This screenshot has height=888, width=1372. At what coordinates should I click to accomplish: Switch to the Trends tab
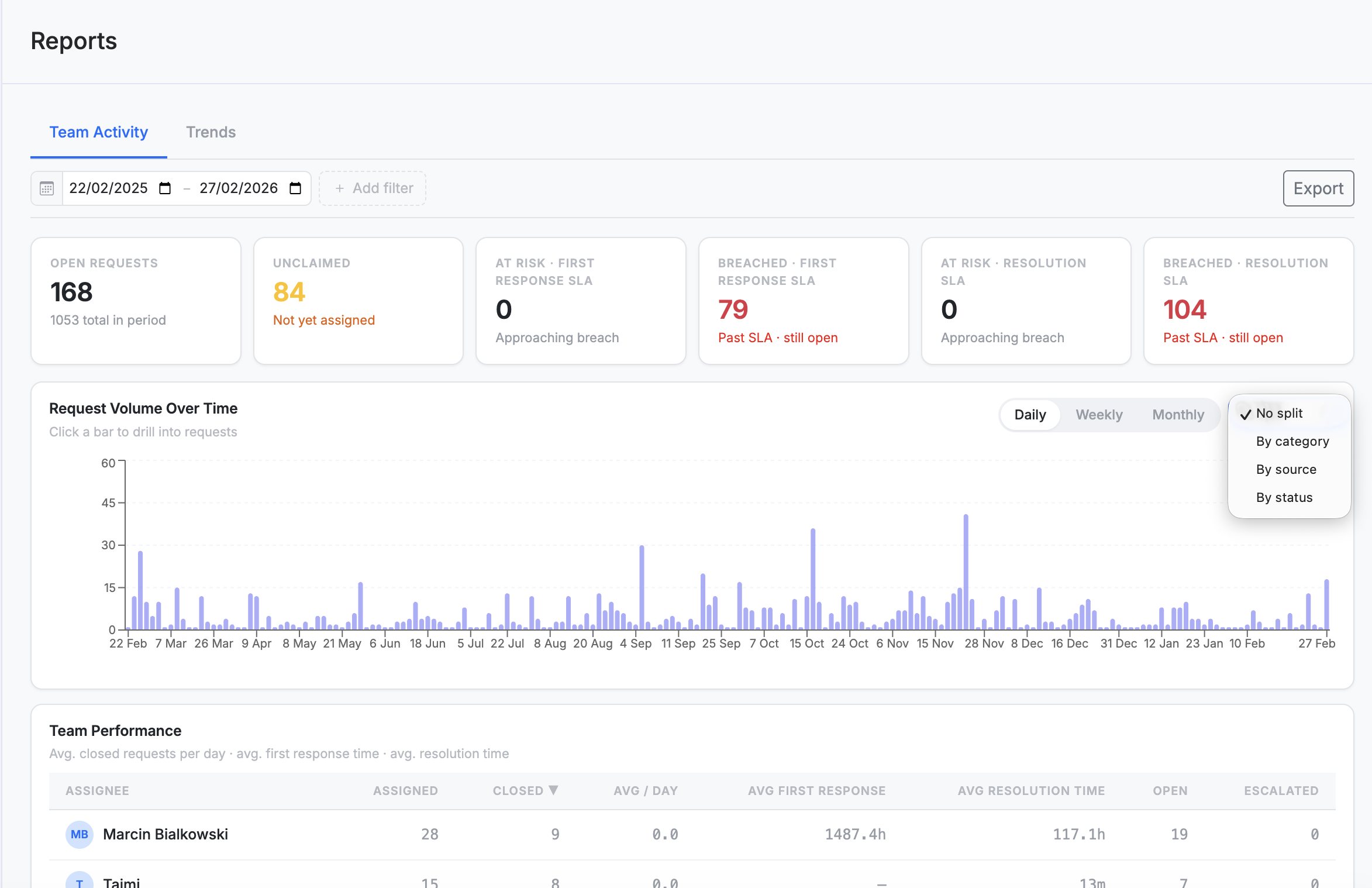211,132
